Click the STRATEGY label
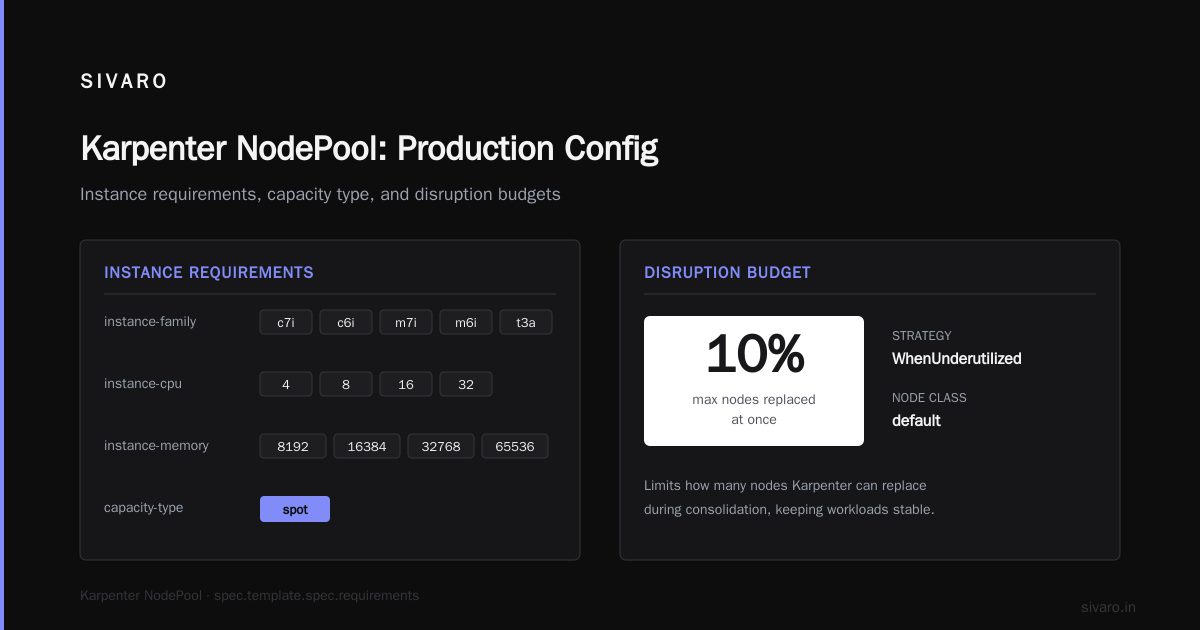1200x630 pixels. 922,336
